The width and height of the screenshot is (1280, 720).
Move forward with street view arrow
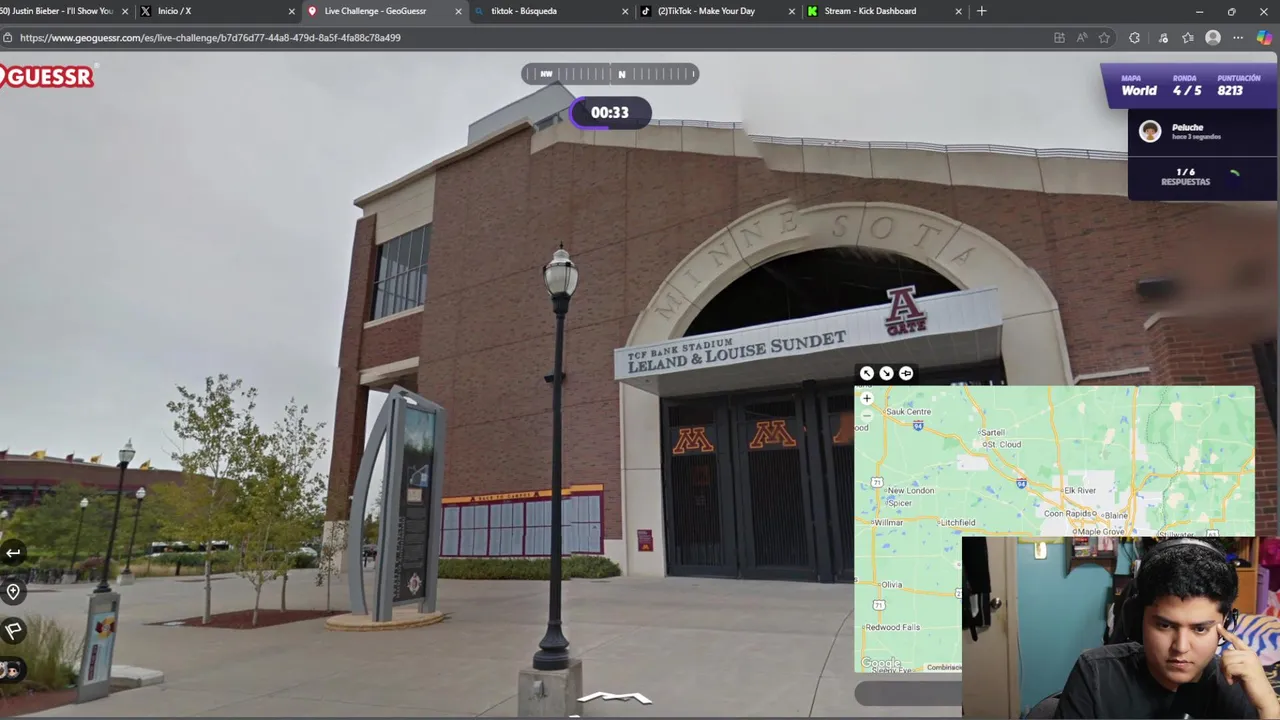click(x=614, y=698)
